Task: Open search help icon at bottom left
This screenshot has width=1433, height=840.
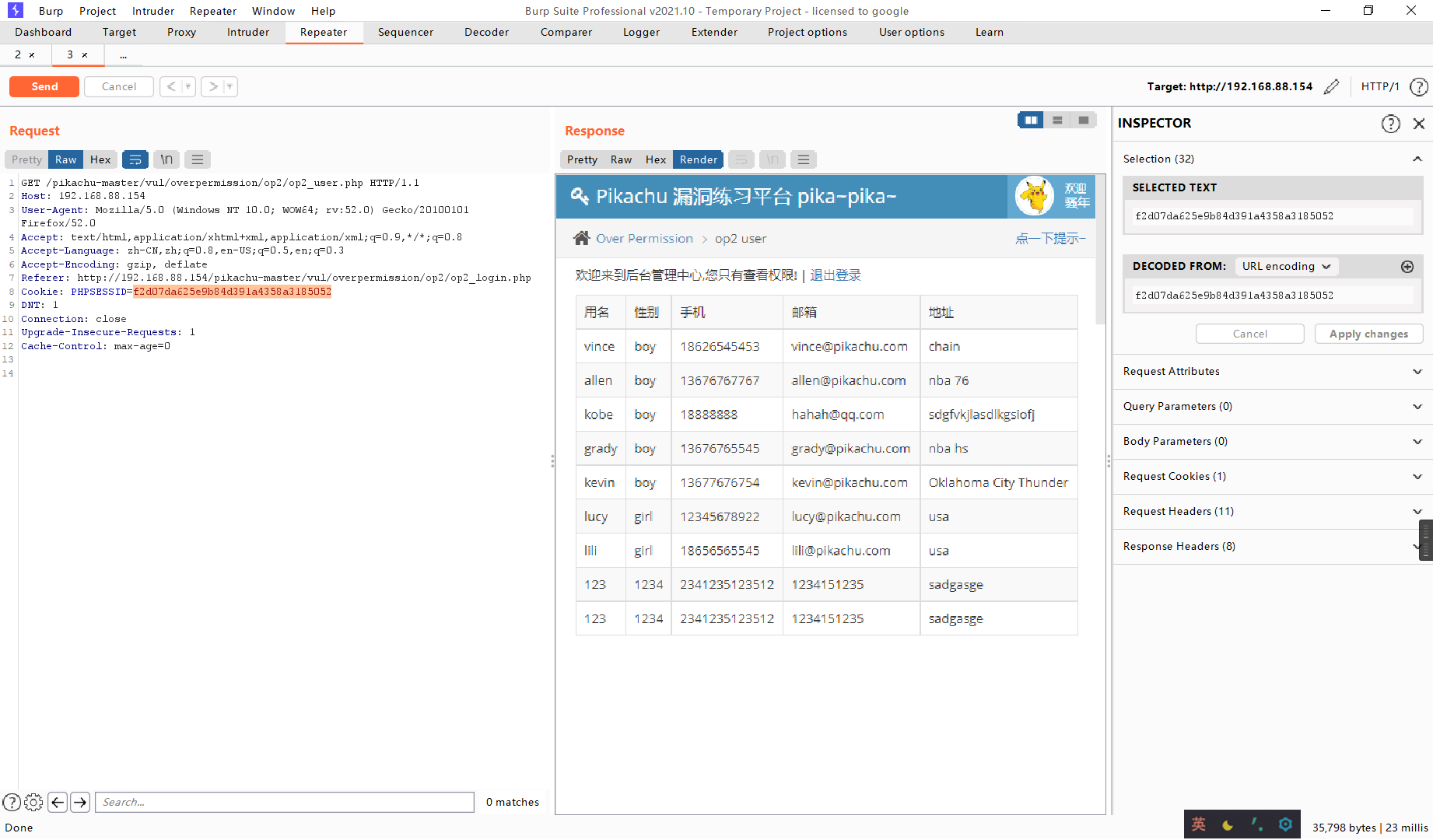Action: 12,802
